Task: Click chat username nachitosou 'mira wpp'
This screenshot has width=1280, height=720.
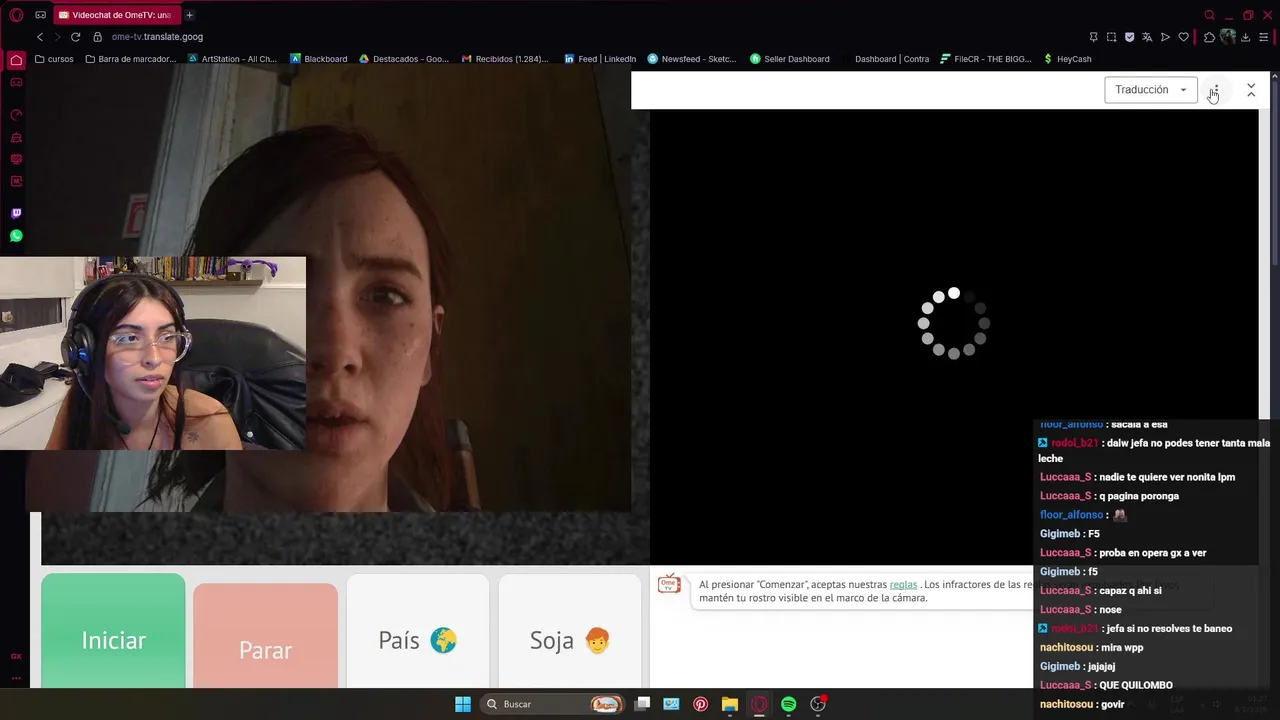Action: pyautogui.click(x=1066, y=647)
